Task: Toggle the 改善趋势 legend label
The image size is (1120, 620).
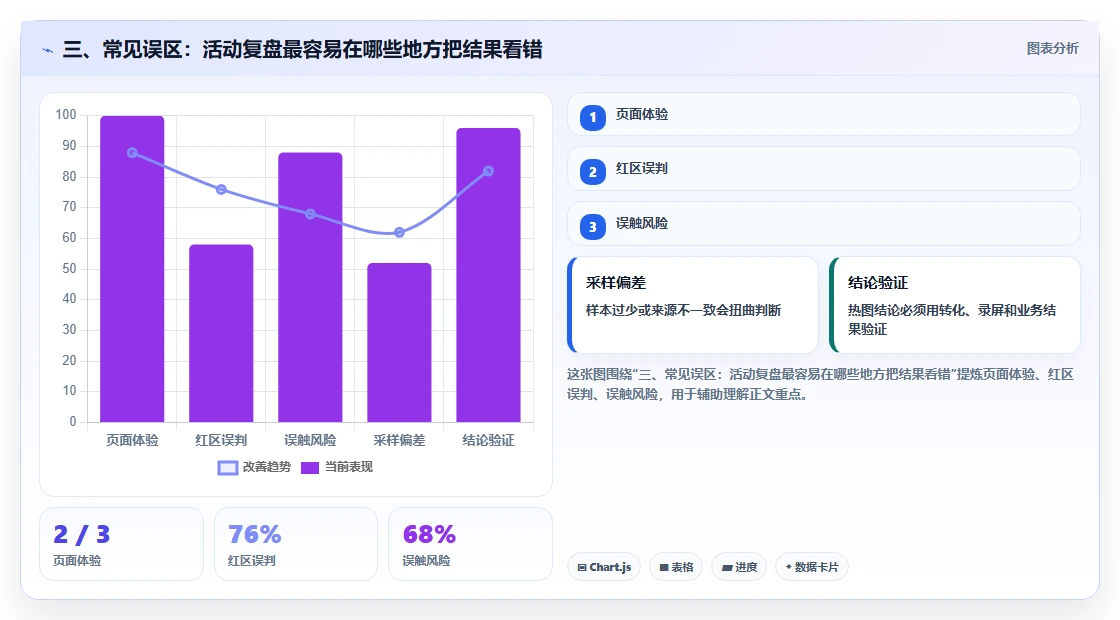Action: coord(266,467)
